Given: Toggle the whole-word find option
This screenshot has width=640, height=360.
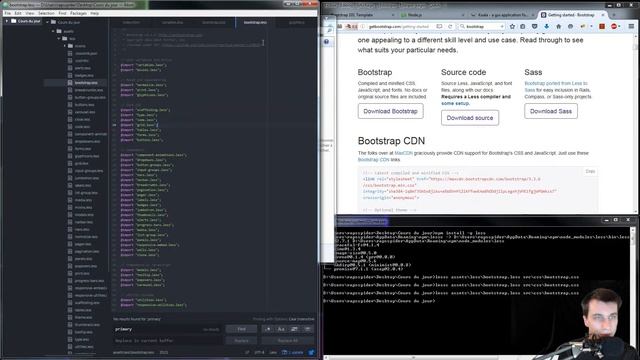Looking at the screenshot, I should [308, 329].
